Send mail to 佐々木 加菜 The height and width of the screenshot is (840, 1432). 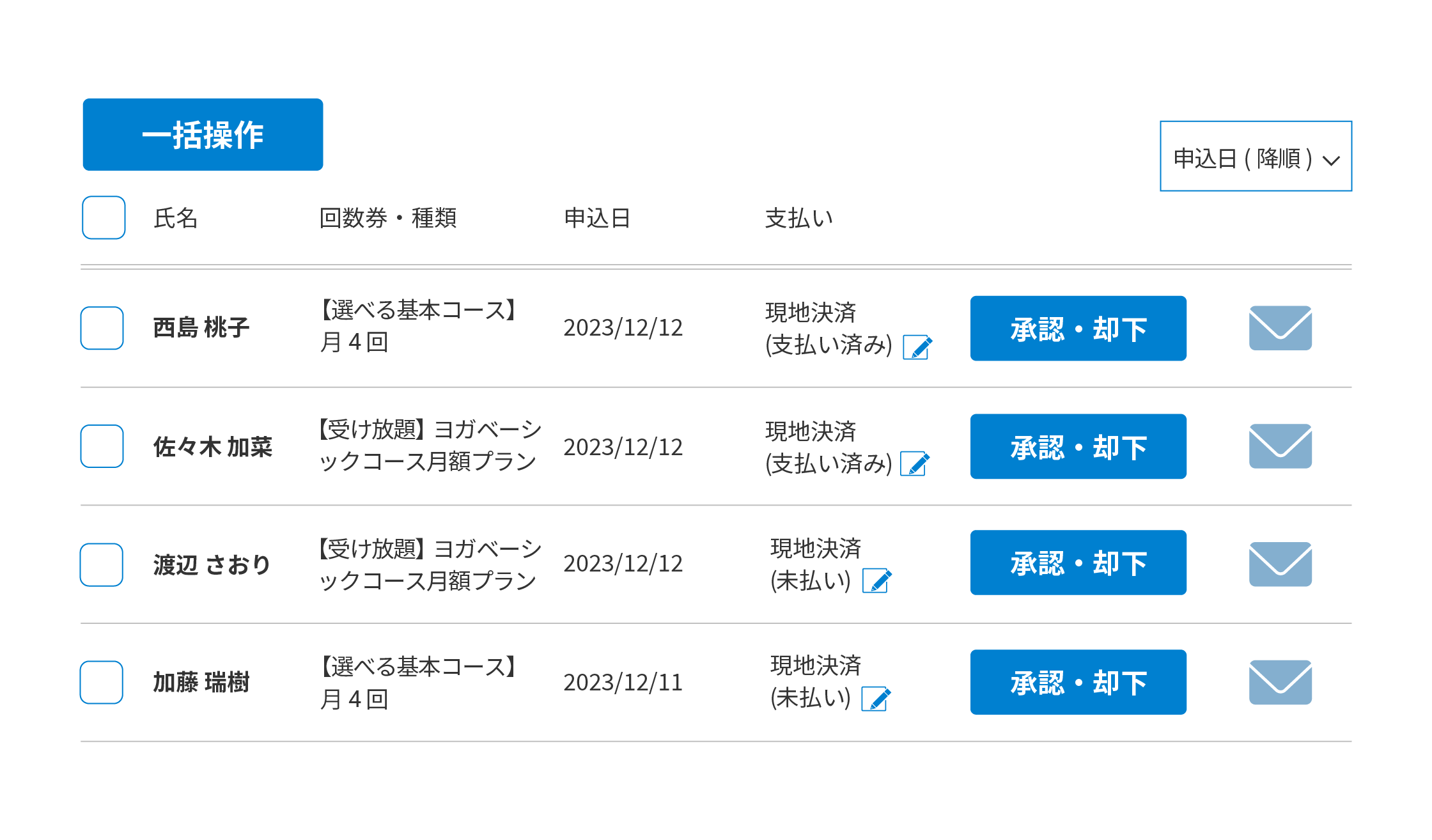click(1280, 446)
